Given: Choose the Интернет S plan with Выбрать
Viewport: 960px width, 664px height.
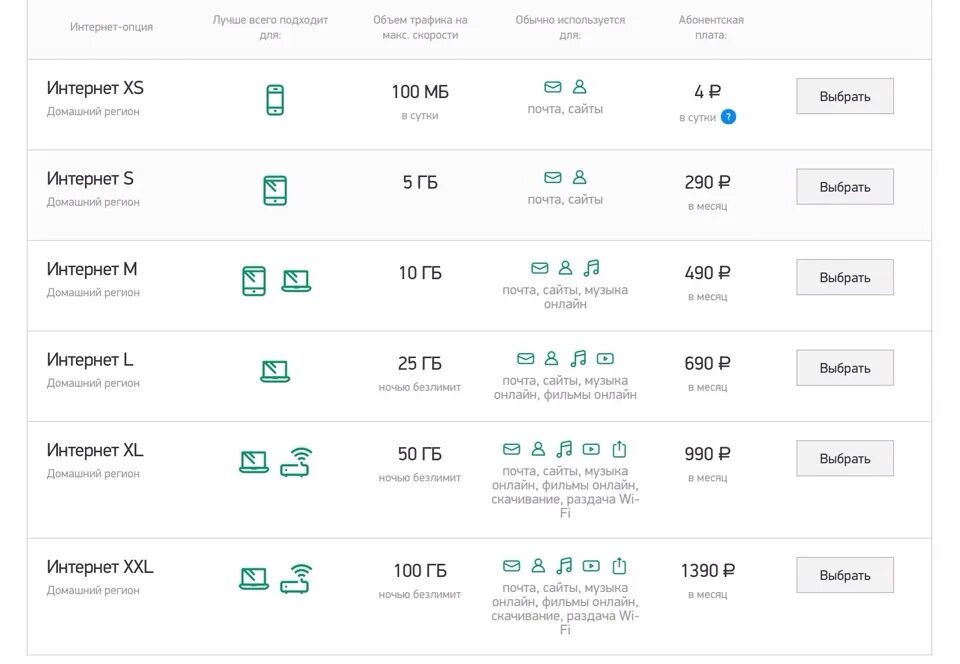Looking at the screenshot, I should (x=845, y=187).
